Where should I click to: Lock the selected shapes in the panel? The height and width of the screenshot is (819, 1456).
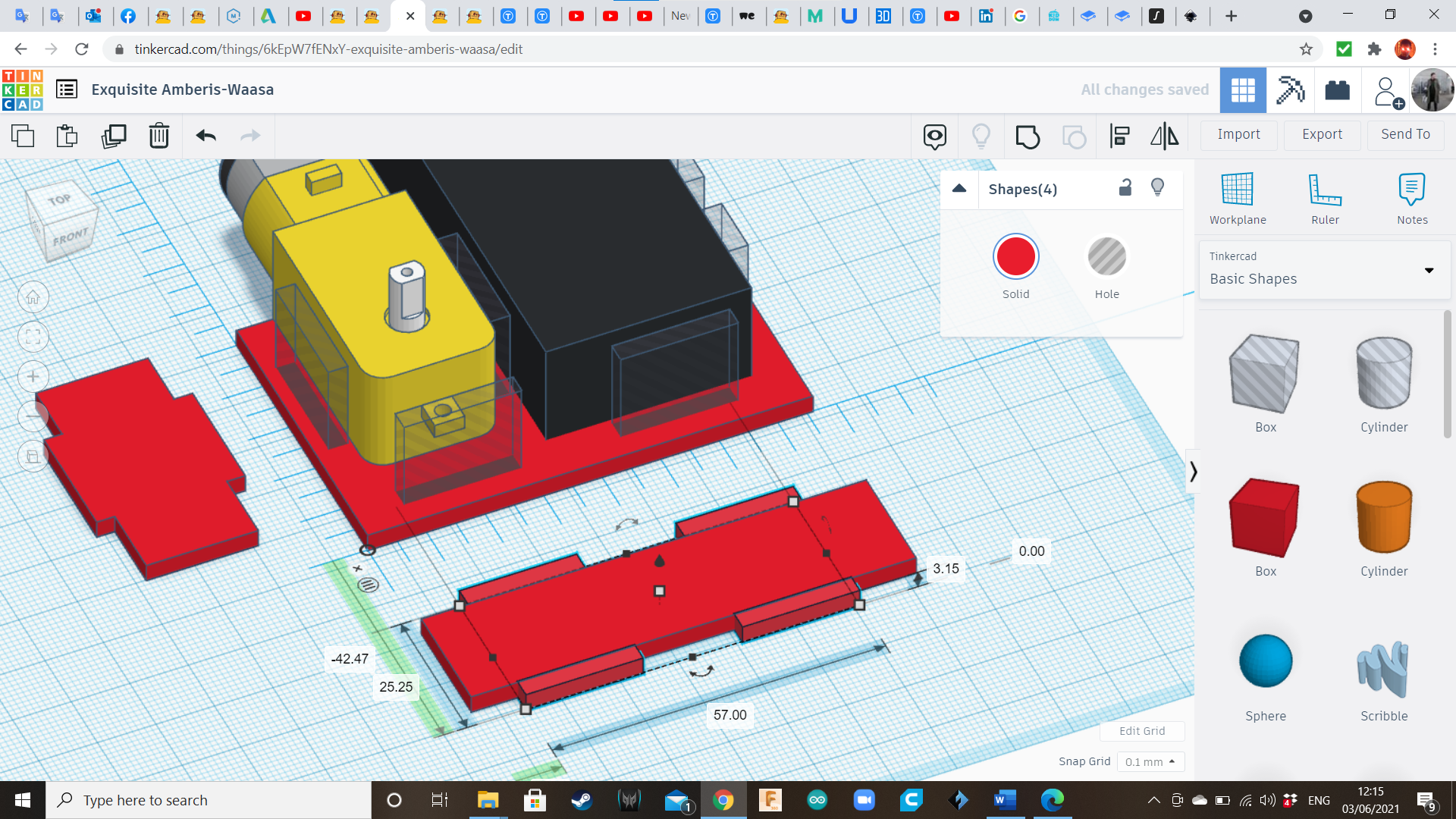tap(1125, 187)
